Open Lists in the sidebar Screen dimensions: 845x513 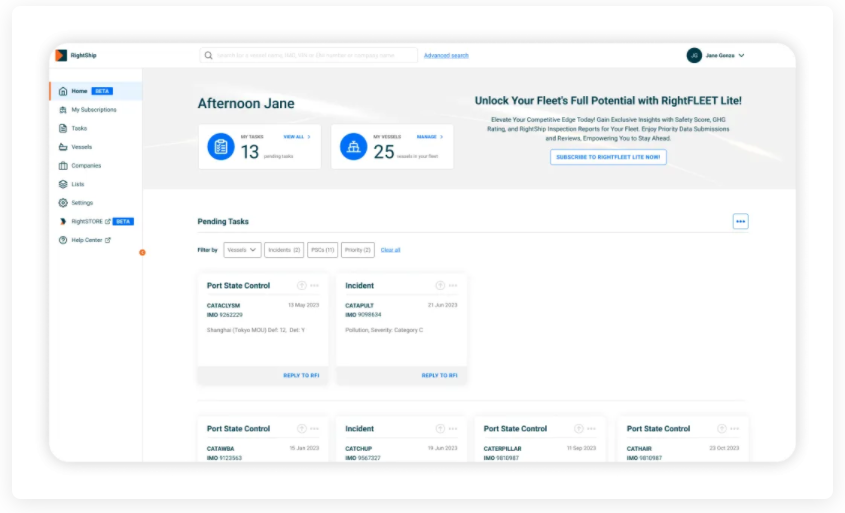click(78, 184)
